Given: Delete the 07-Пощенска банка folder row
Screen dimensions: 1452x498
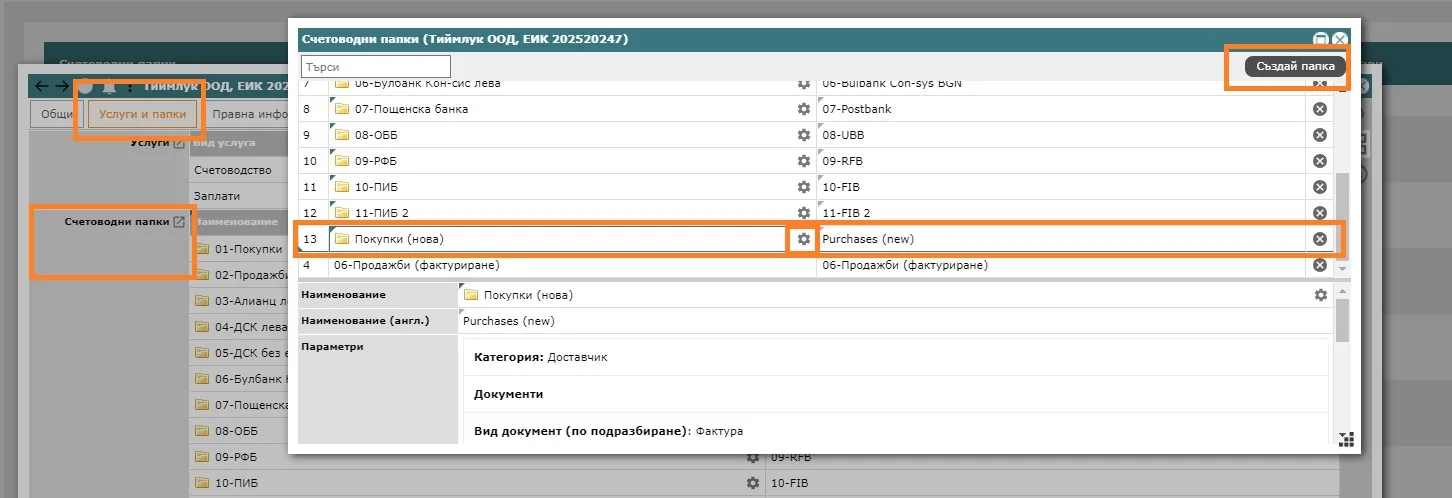Looking at the screenshot, I should click(x=1319, y=109).
